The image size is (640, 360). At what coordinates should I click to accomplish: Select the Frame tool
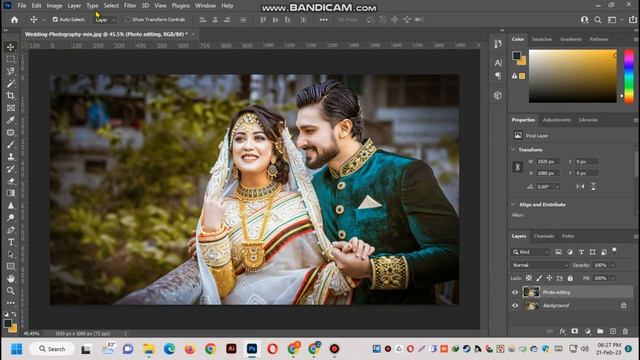click(x=11, y=108)
